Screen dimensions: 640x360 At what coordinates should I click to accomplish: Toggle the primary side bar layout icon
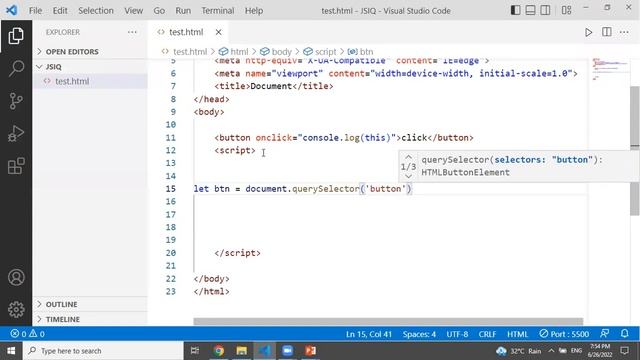[516, 10]
